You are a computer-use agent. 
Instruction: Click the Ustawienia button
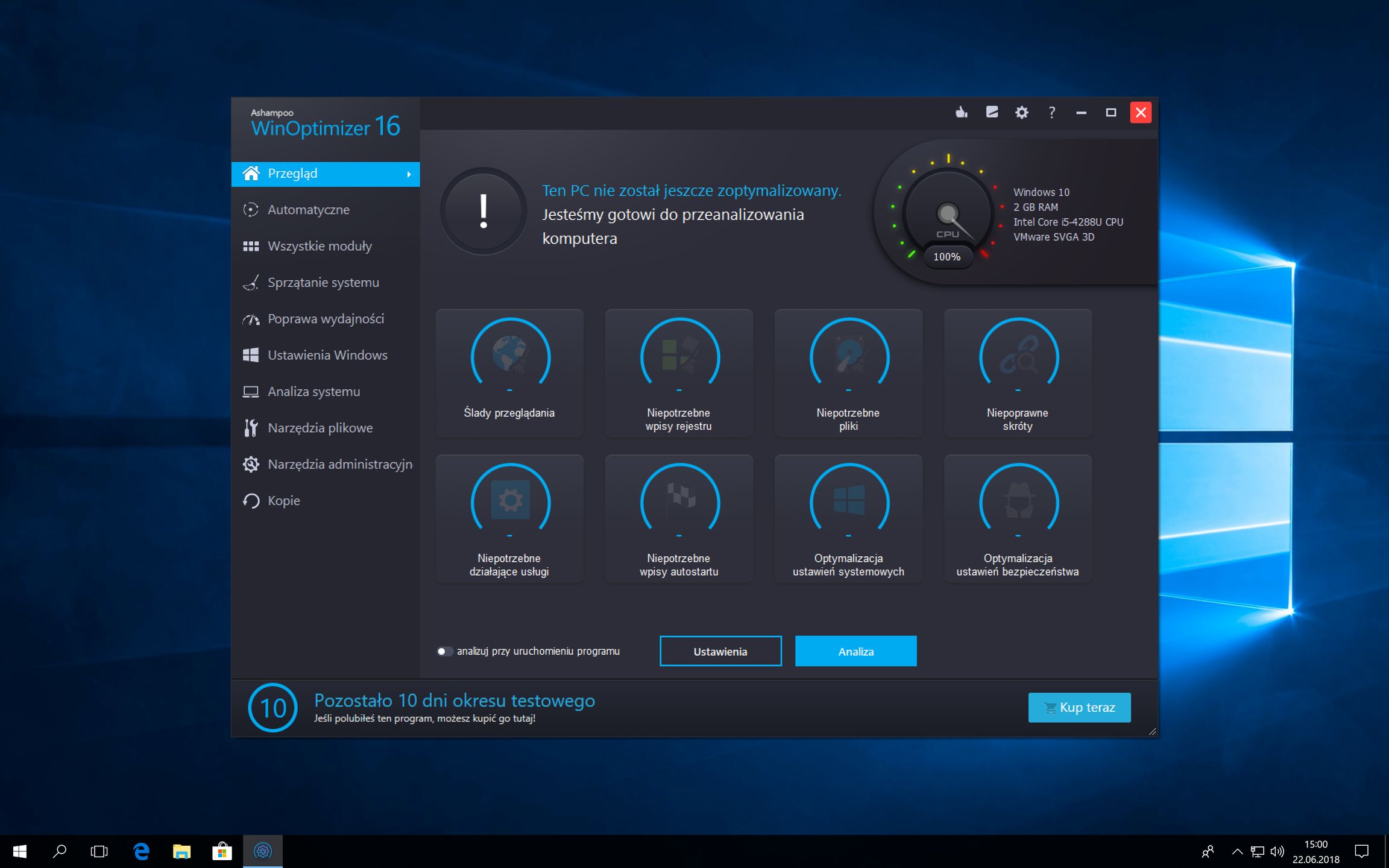pyautogui.click(x=720, y=651)
